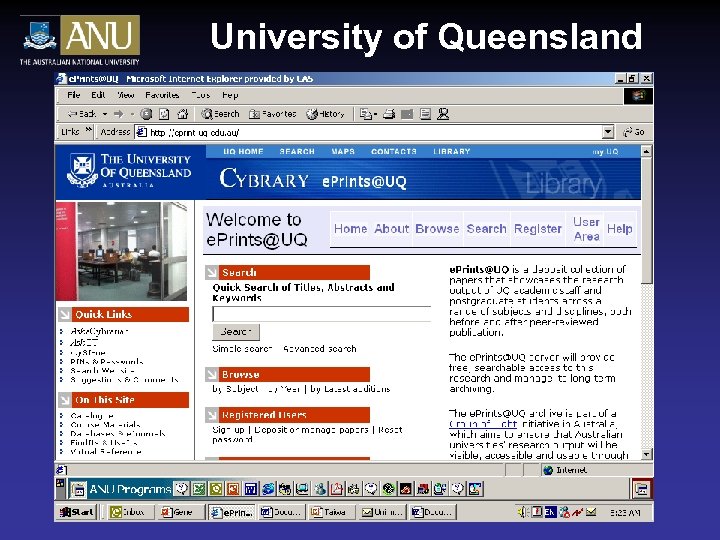Click the my UQ link
This screenshot has height=540, width=720.
click(x=605, y=152)
